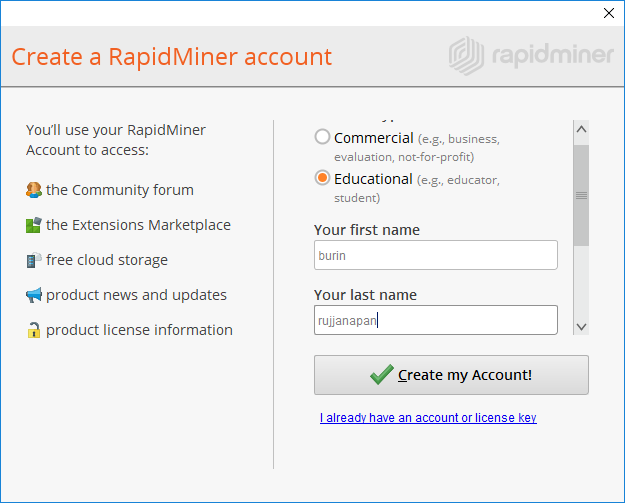Click the form's vertical scrollbar thumb
Viewport: 625px width, 503px height.
tap(581, 195)
